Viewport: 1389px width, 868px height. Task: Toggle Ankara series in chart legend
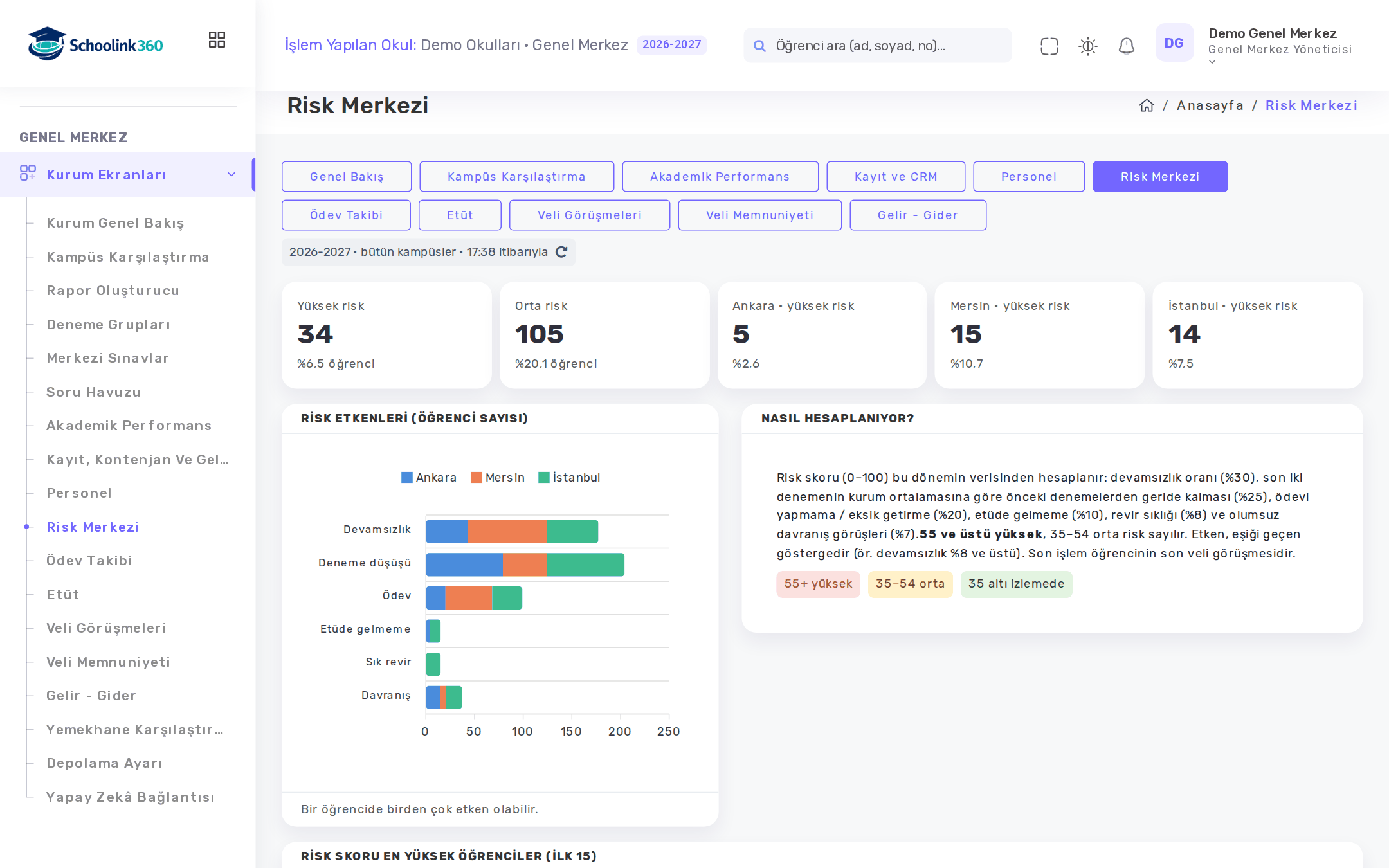(429, 477)
